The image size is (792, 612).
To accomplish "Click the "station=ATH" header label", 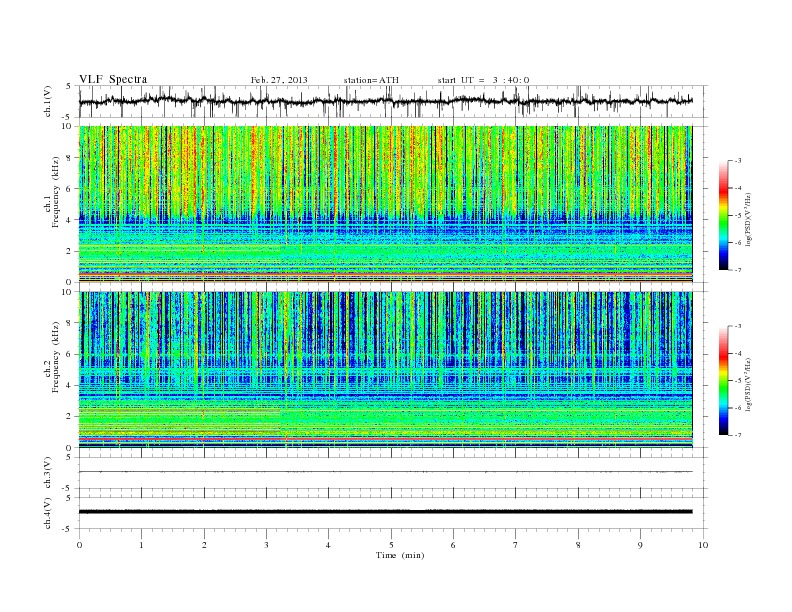I will click(371, 80).
